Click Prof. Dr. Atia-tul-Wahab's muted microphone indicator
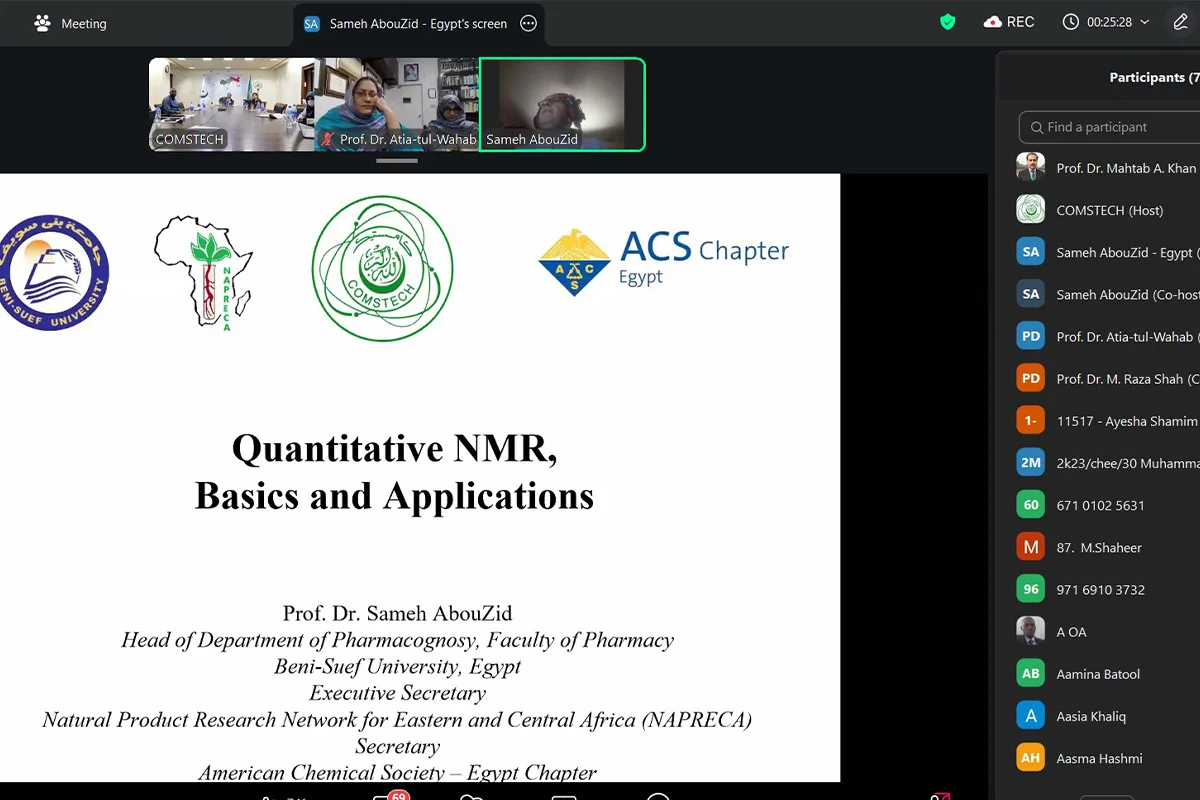This screenshot has width=1200, height=800. click(x=326, y=139)
